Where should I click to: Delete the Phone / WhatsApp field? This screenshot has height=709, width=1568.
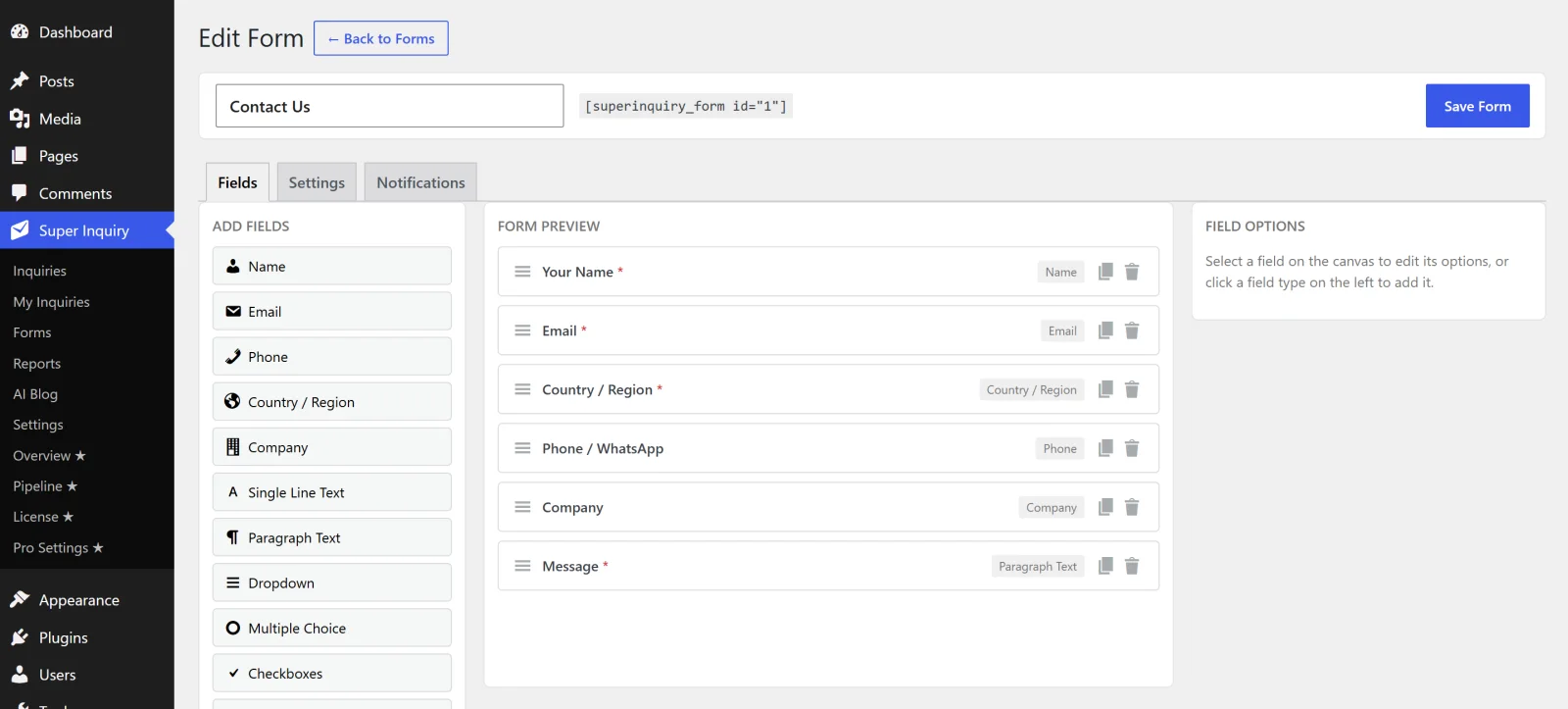(x=1132, y=448)
